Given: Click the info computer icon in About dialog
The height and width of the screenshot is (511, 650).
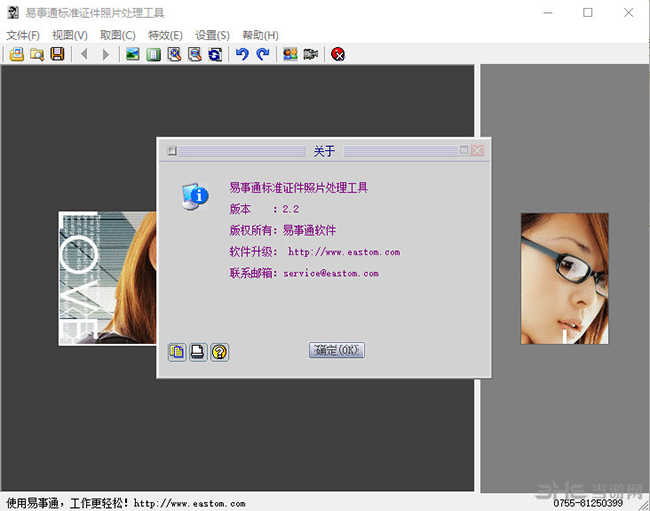Looking at the screenshot, I should 194,196.
